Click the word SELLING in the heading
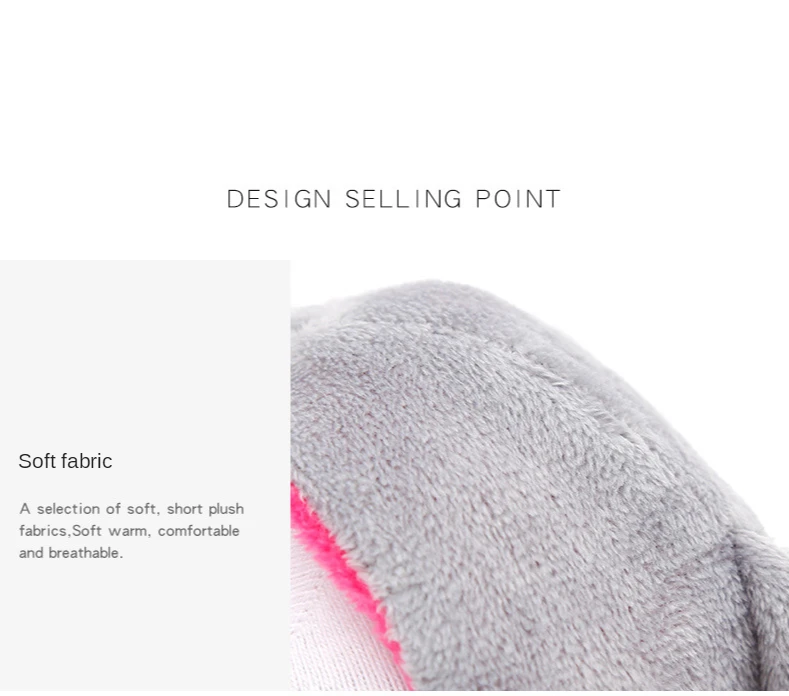This screenshot has height=696, width=789. tap(403, 199)
